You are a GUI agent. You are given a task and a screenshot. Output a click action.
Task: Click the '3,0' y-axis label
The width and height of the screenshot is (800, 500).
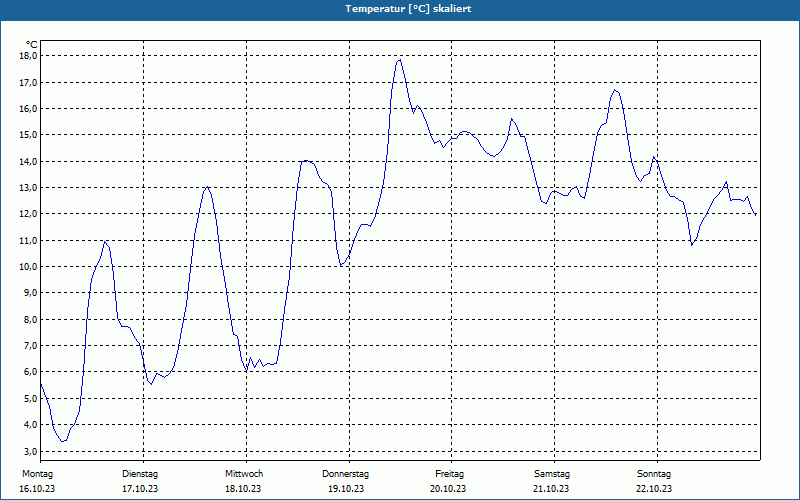pos(30,451)
